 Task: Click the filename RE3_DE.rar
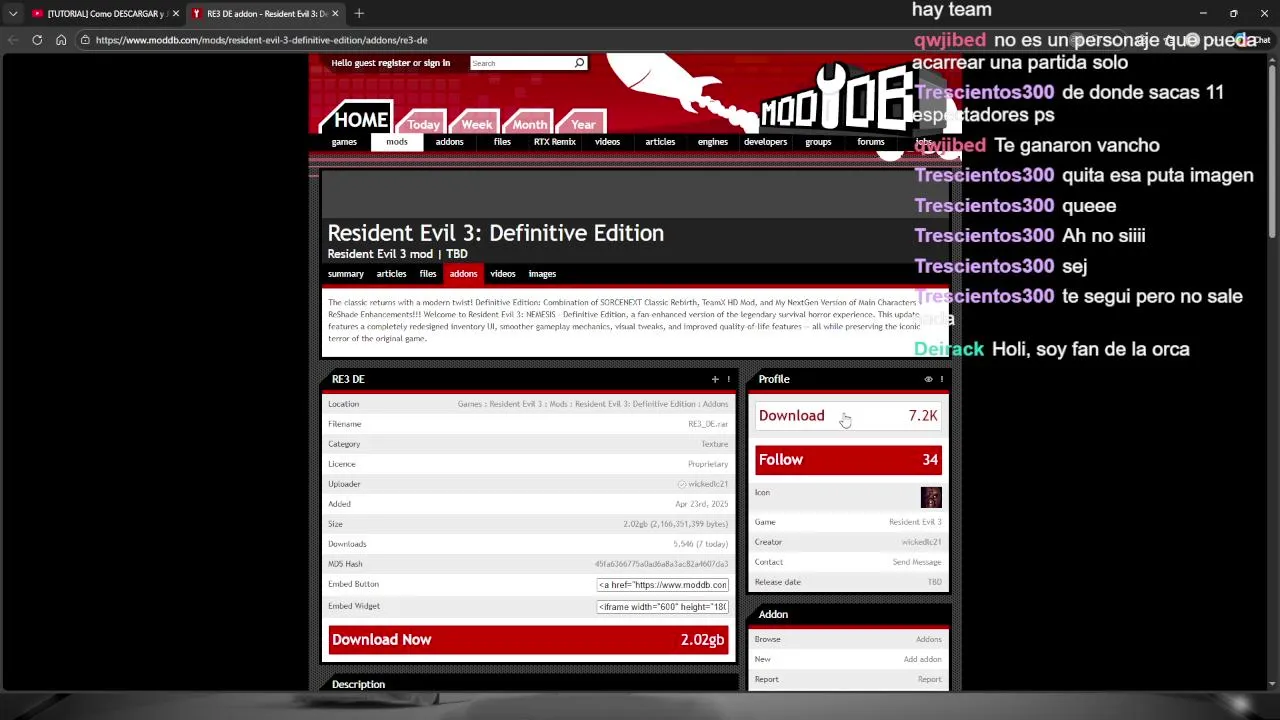pos(708,424)
